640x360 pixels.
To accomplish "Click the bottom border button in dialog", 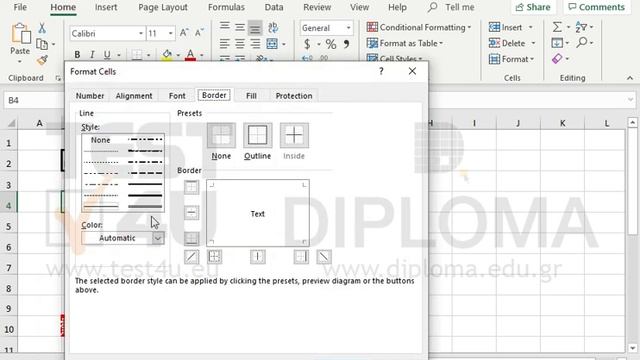I will coord(191,238).
